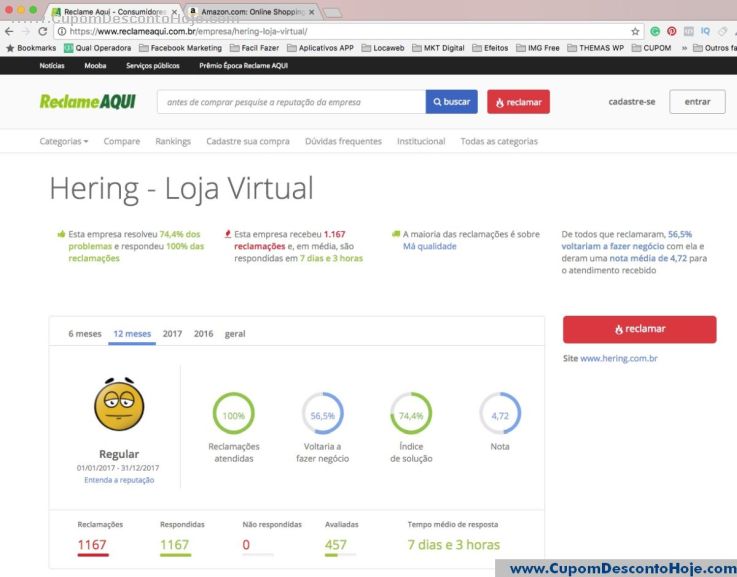
Task: Select the 6 meses tab
Action: click(85, 334)
